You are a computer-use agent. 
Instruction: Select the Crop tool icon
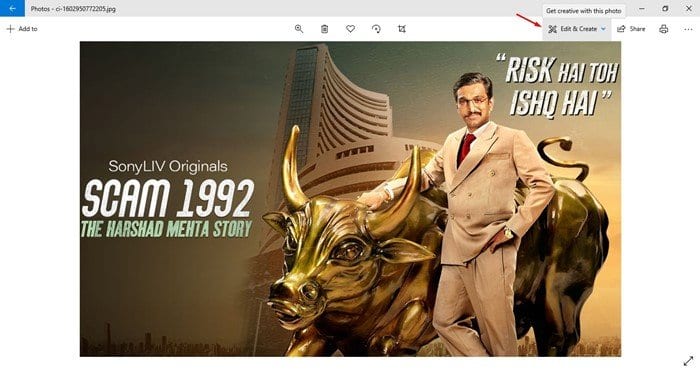point(402,29)
